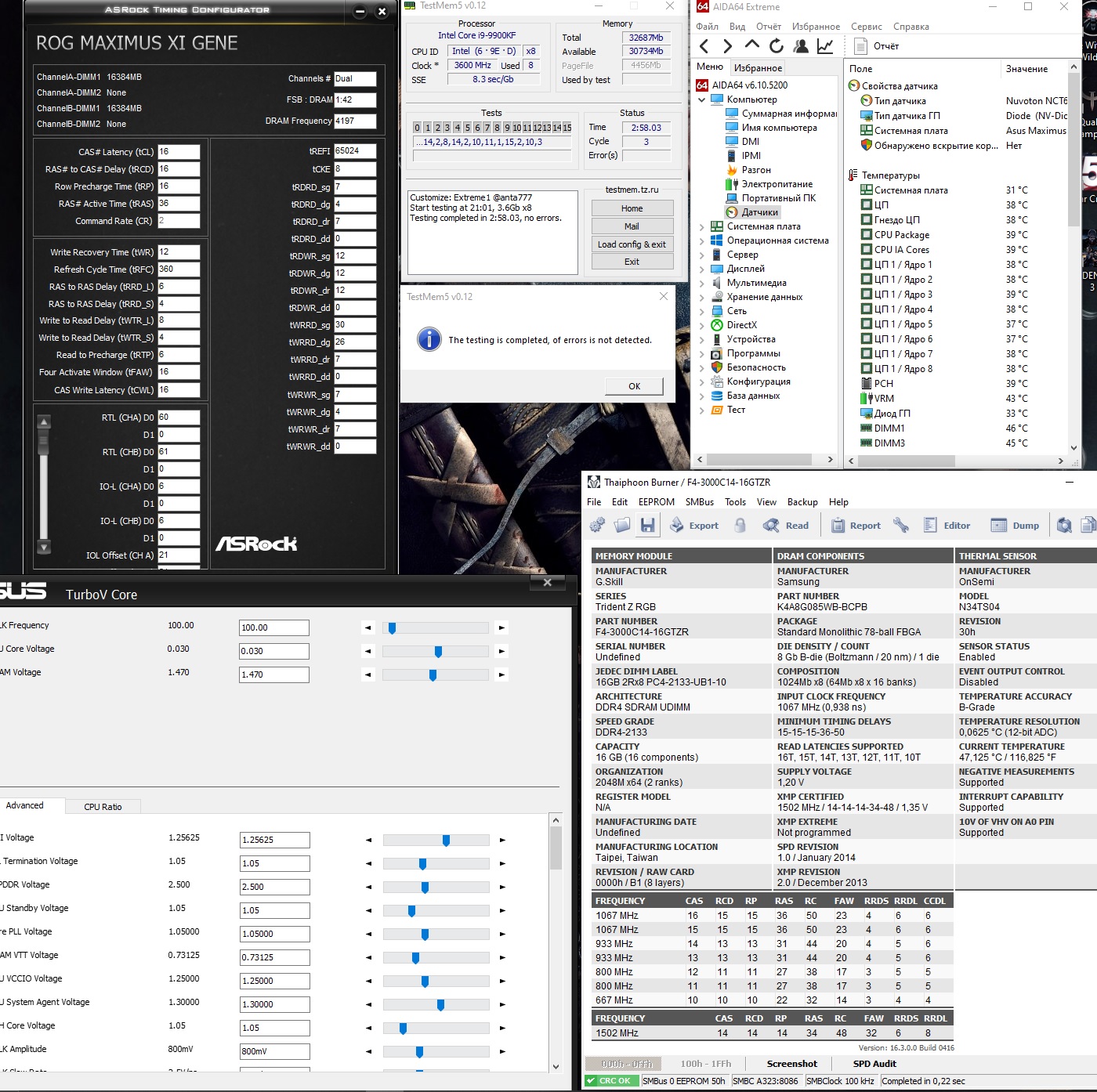The width and height of the screenshot is (1097, 1092).
Task: Click the wrench icon in Thaiphoon Burner toolbar
Action: [901, 526]
